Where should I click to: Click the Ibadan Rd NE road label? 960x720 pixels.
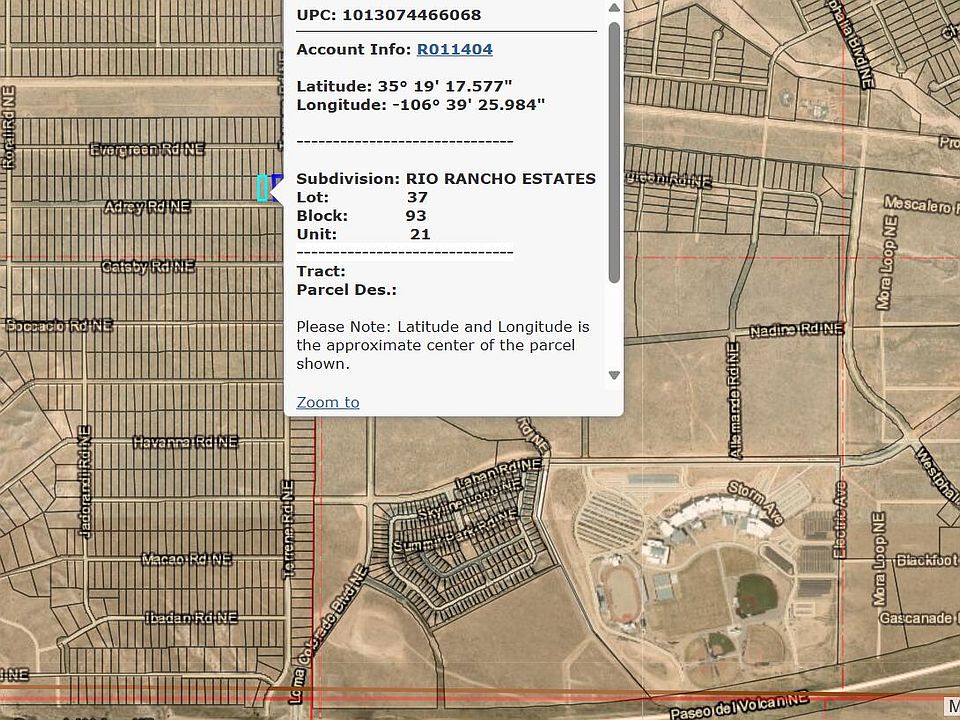point(190,618)
